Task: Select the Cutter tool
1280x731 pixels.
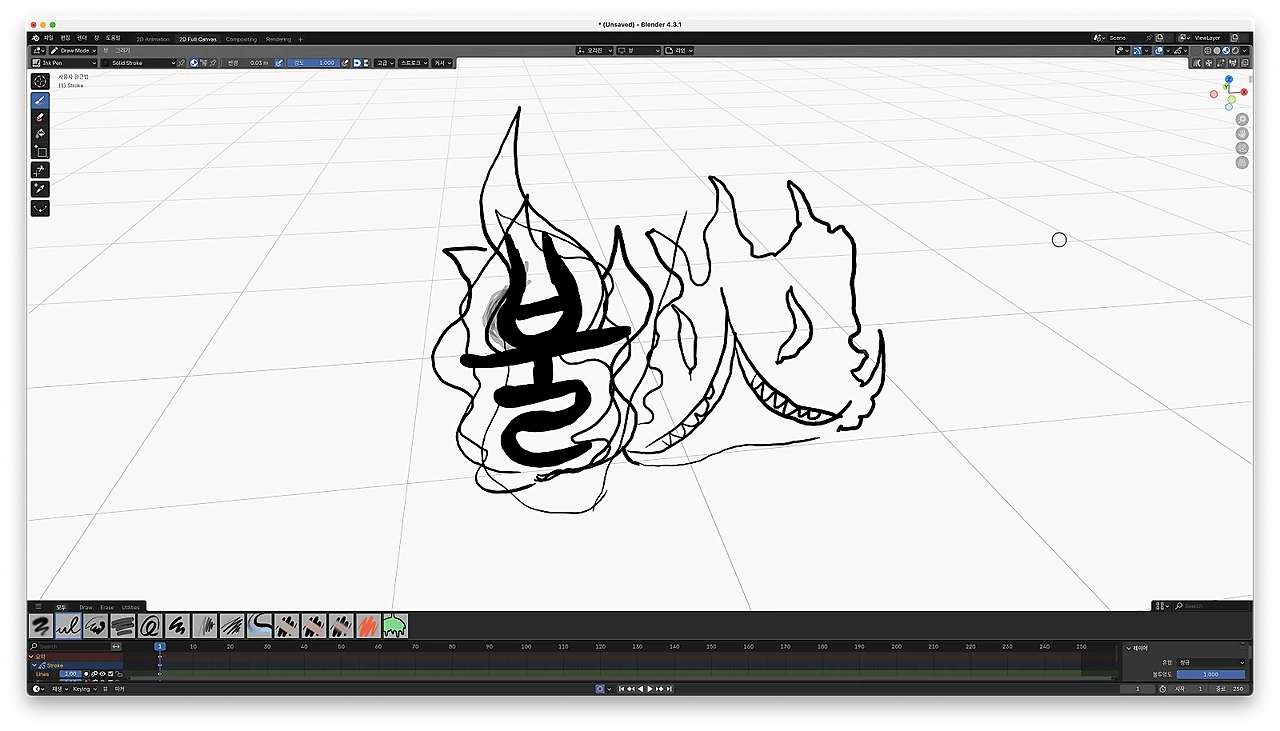Action: pos(40,170)
